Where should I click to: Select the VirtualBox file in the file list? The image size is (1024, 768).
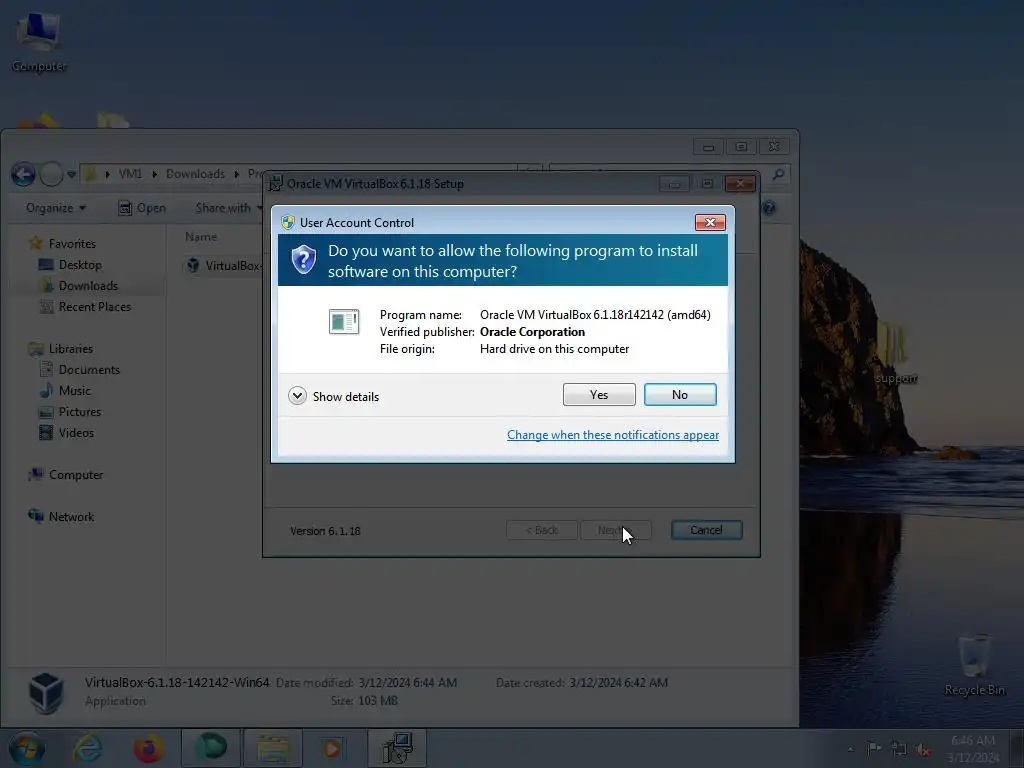pos(224,266)
